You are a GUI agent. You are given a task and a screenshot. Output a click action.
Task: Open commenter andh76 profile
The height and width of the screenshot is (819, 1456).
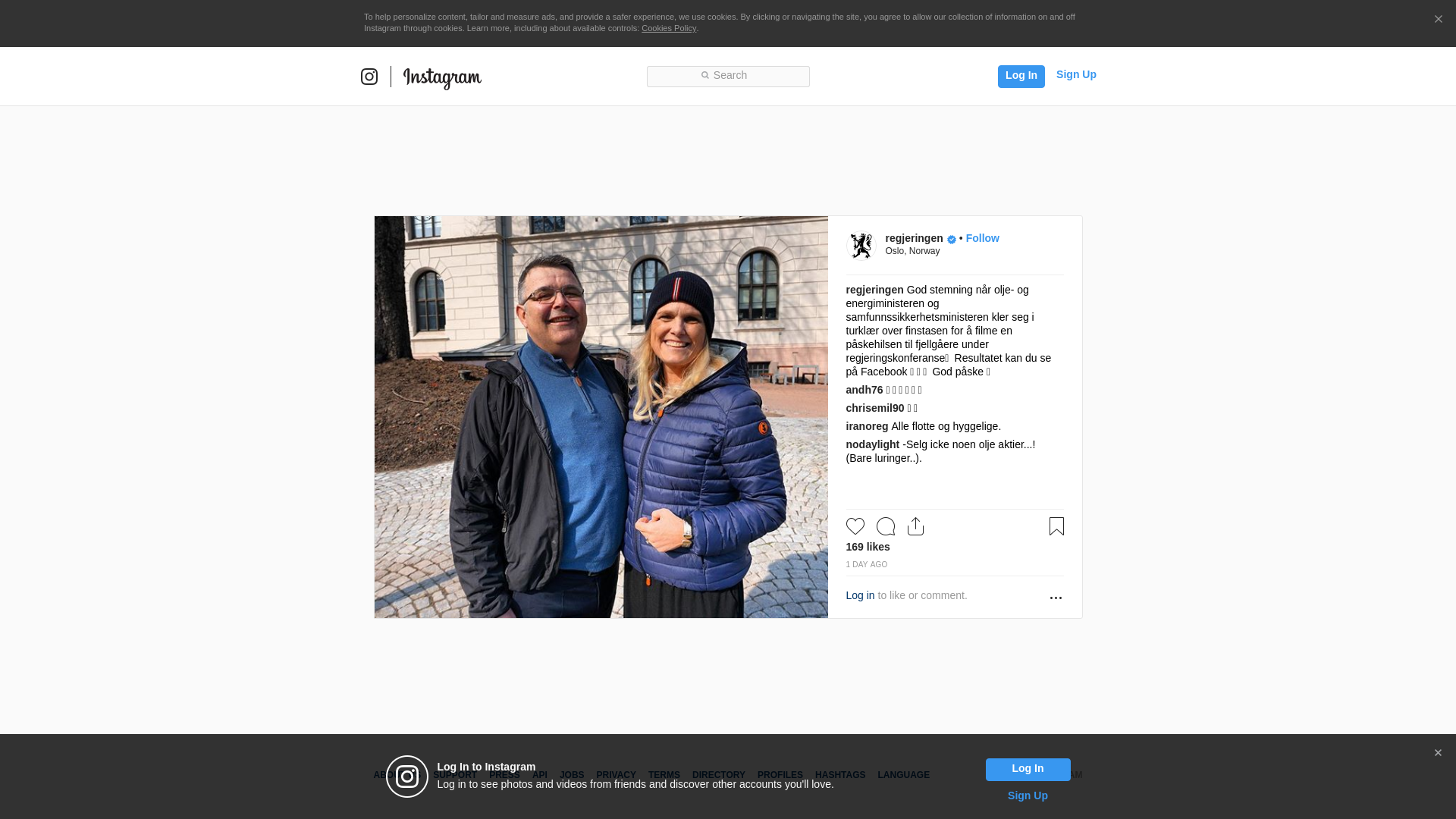(x=864, y=390)
